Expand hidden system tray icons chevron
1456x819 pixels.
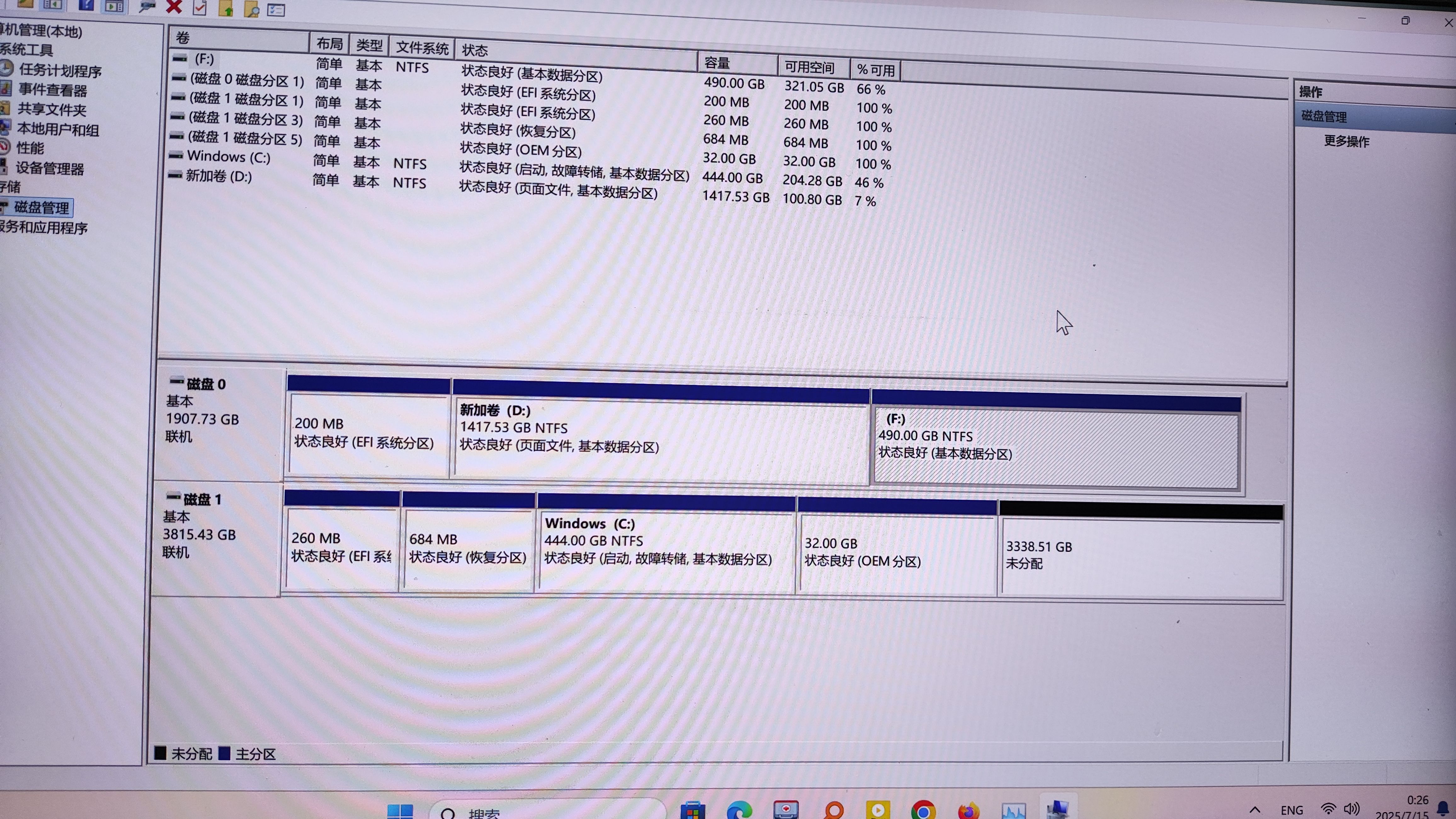(x=1254, y=809)
